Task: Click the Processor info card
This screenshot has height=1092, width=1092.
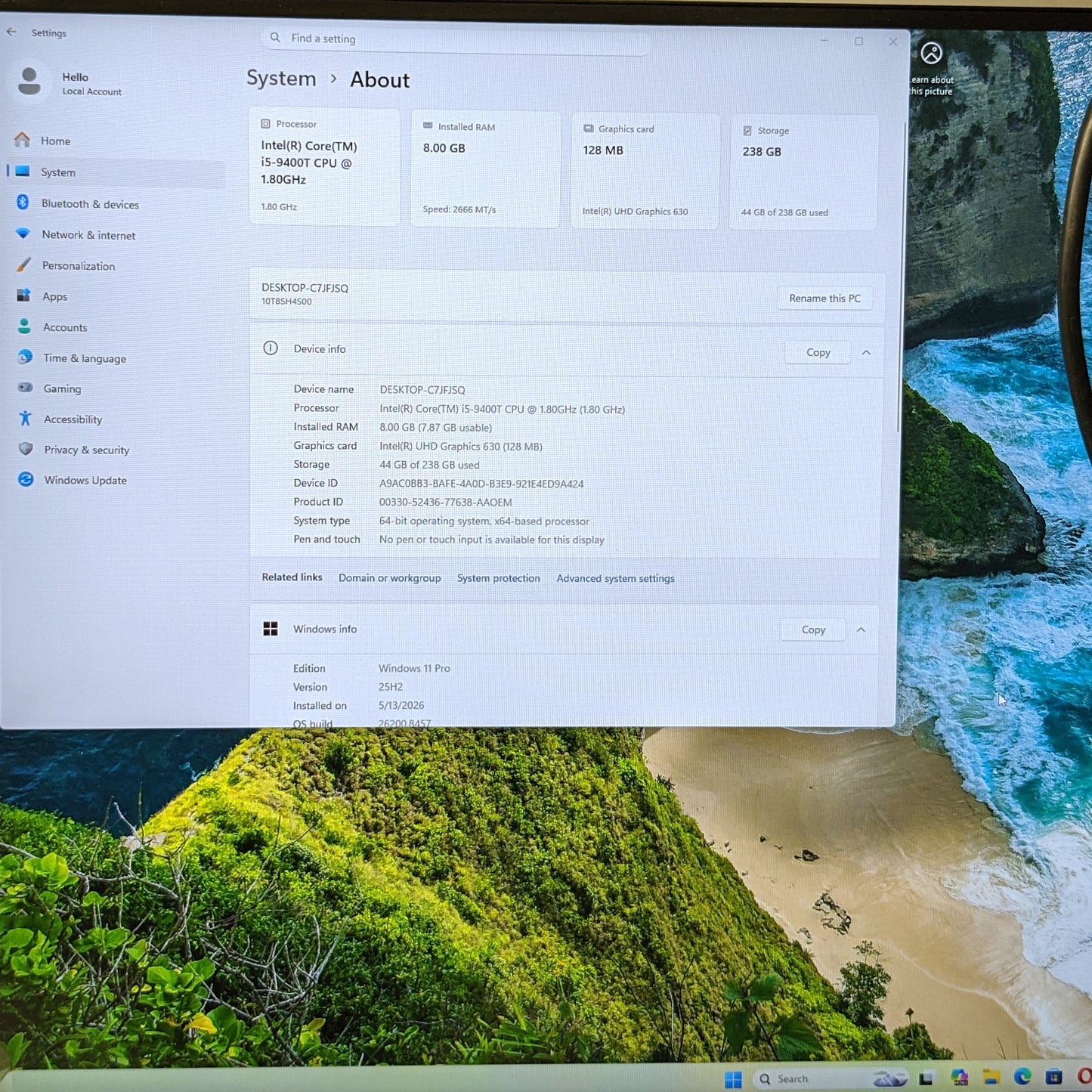Action: click(x=324, y=166)
